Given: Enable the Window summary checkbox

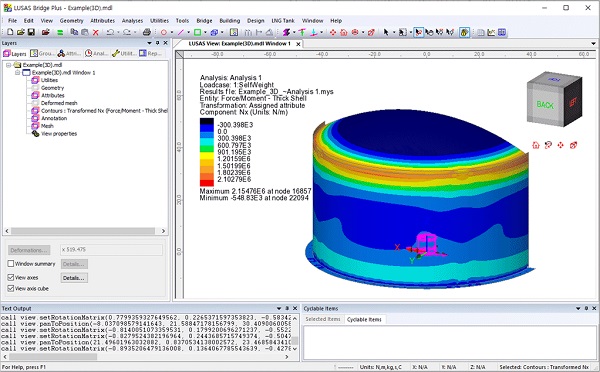Looking at the screenshot, I should (x=11, y=264).
